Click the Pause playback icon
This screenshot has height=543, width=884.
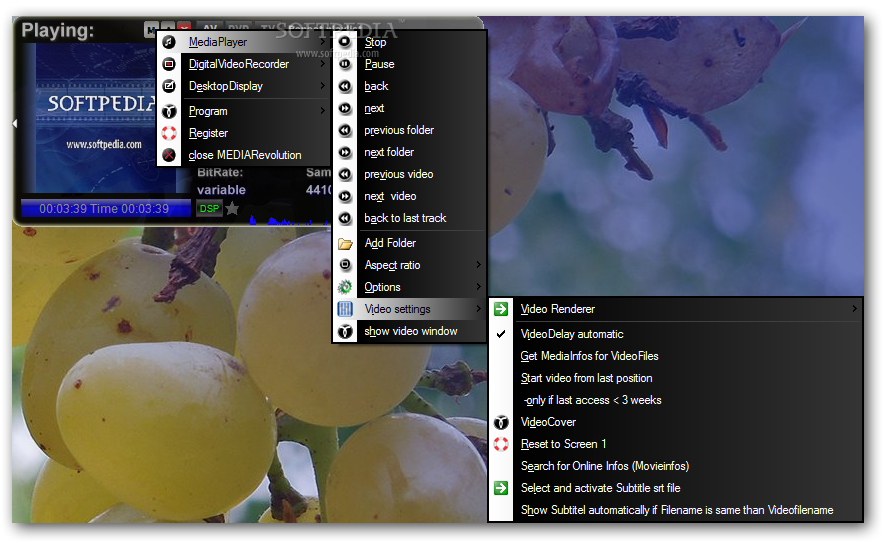344,64
